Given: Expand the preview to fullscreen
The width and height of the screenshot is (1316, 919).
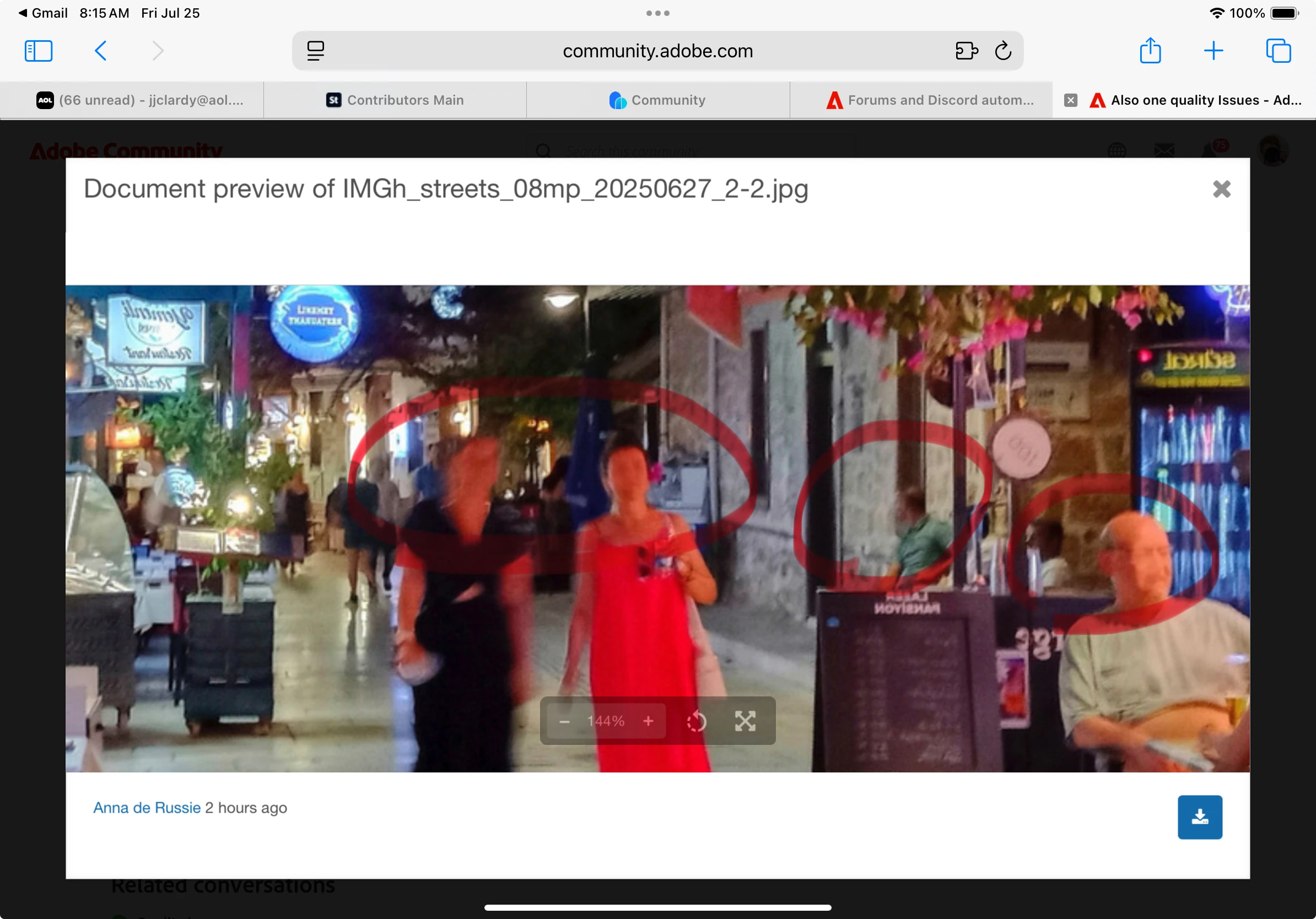Looking at the screenshot, I should (x=745, y=721).
